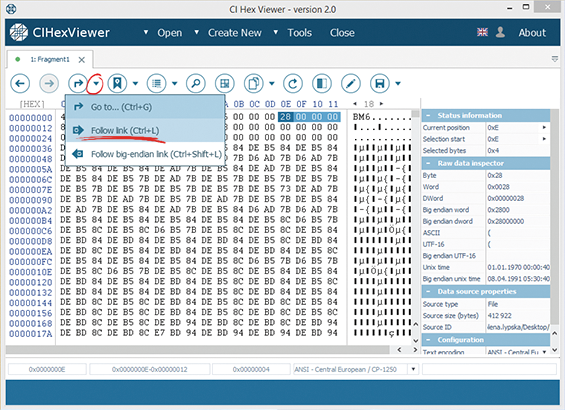Click the app globe icon in title bar
Screen dimensions: 565x410
(x=11, y=9)
